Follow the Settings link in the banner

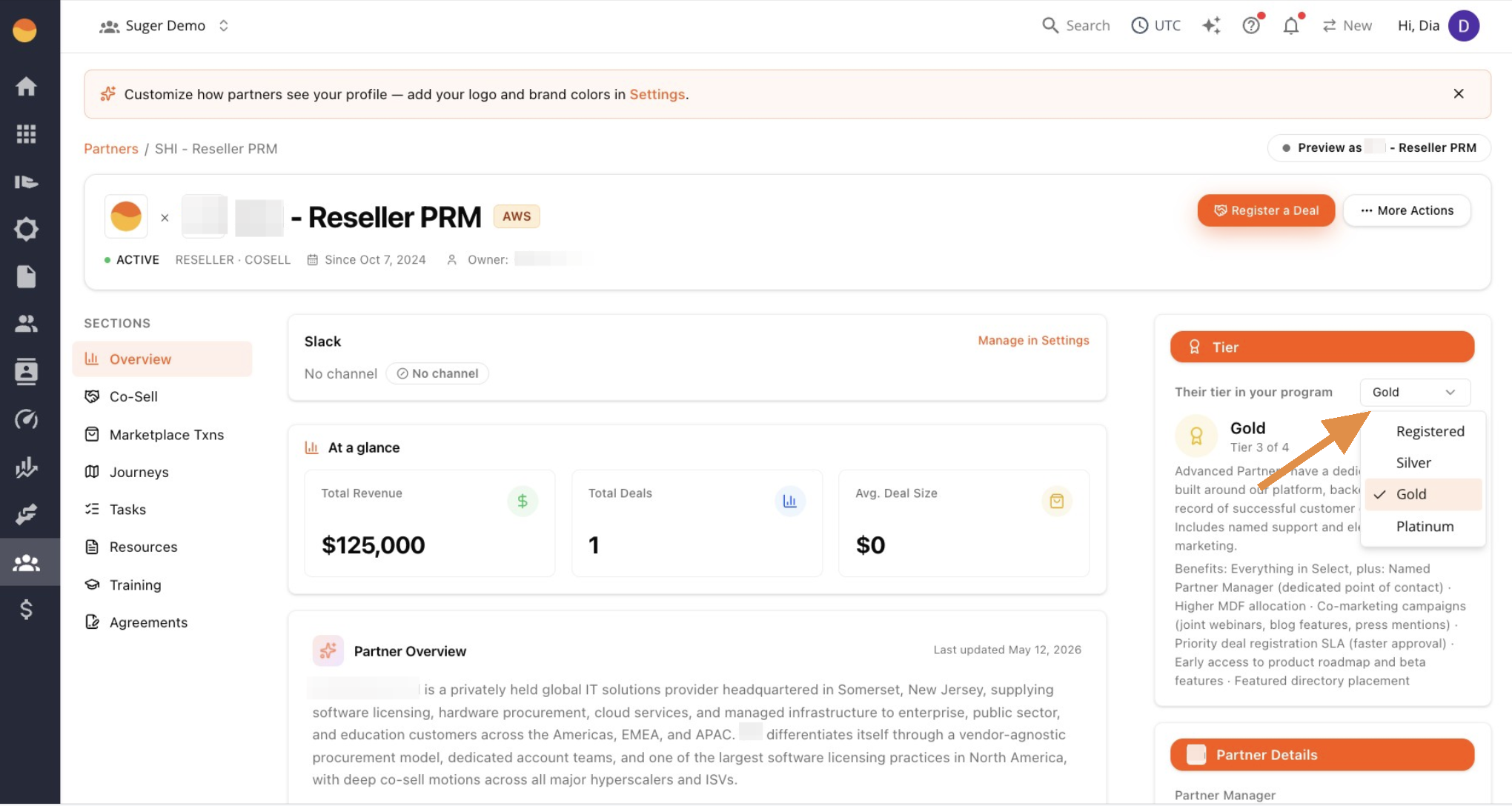tap(657, 94)
